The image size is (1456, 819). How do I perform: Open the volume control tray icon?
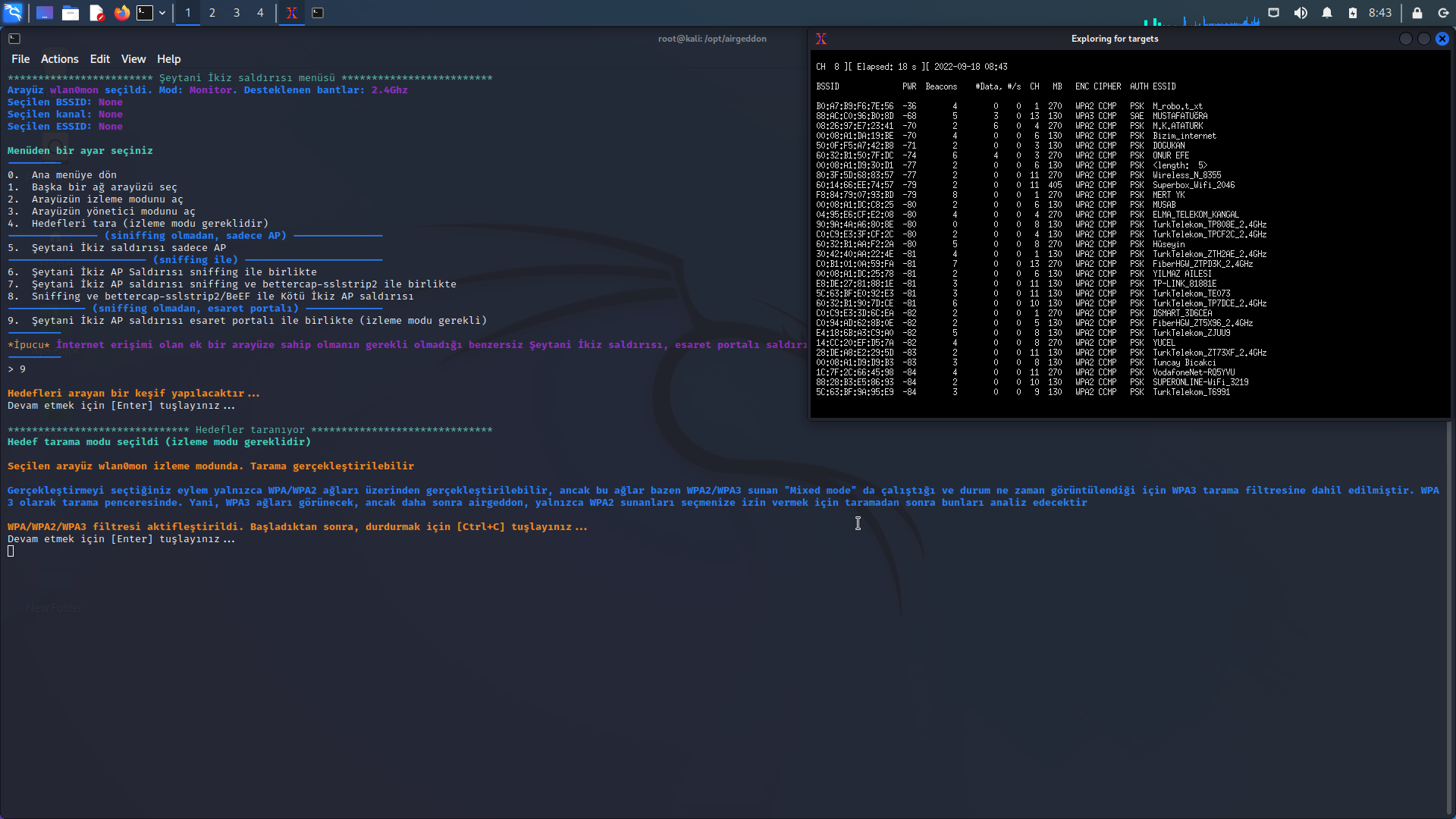pos(1301,13)
